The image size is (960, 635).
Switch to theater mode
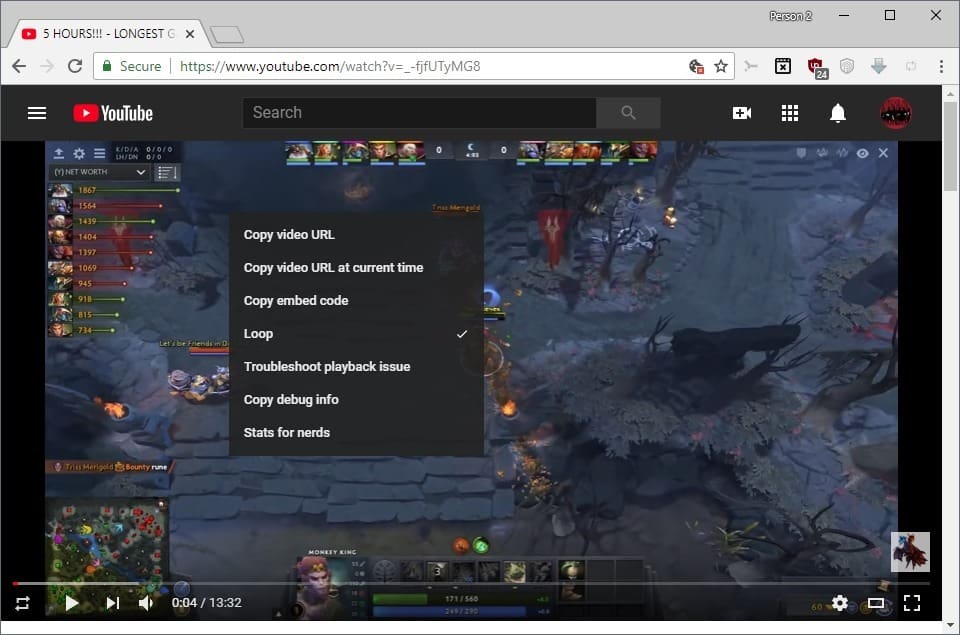pos(876,603)
